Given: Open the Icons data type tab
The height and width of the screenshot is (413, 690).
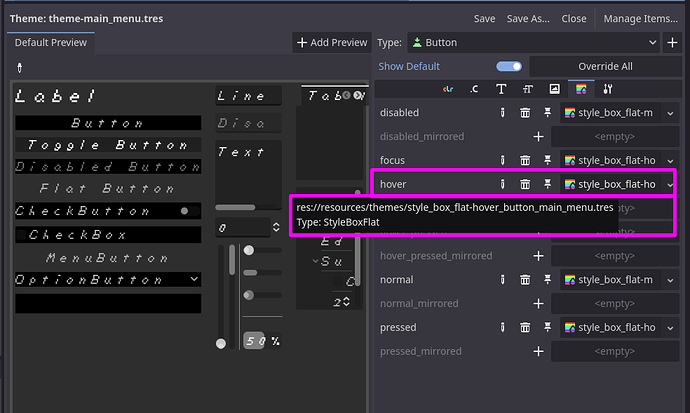Looking at the screenshot, I should (554, 89).
